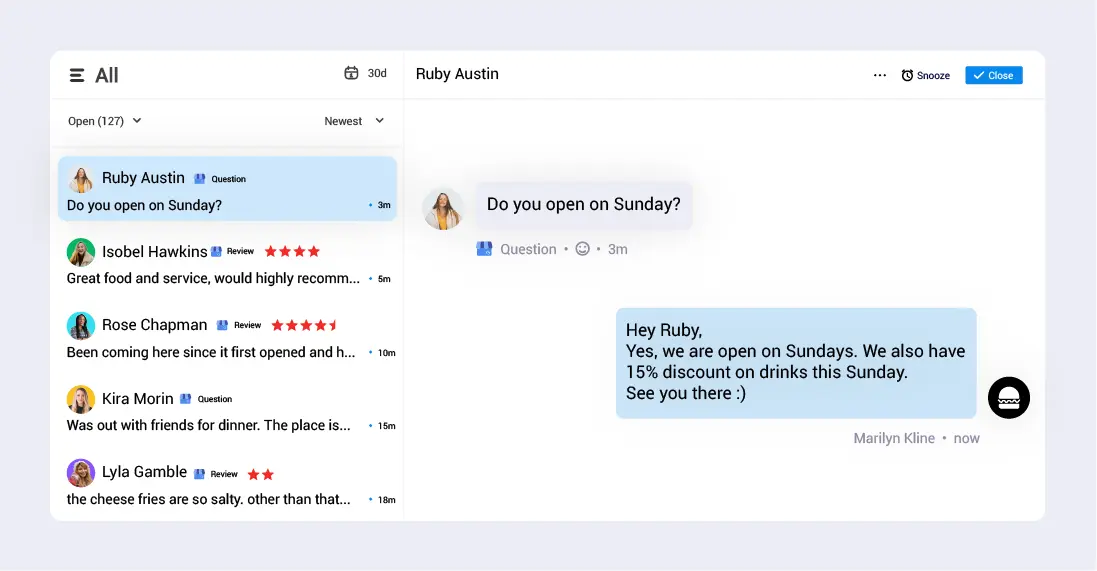
Task: Open the Newest sort dropdown
Action: [x=354, y=121]
